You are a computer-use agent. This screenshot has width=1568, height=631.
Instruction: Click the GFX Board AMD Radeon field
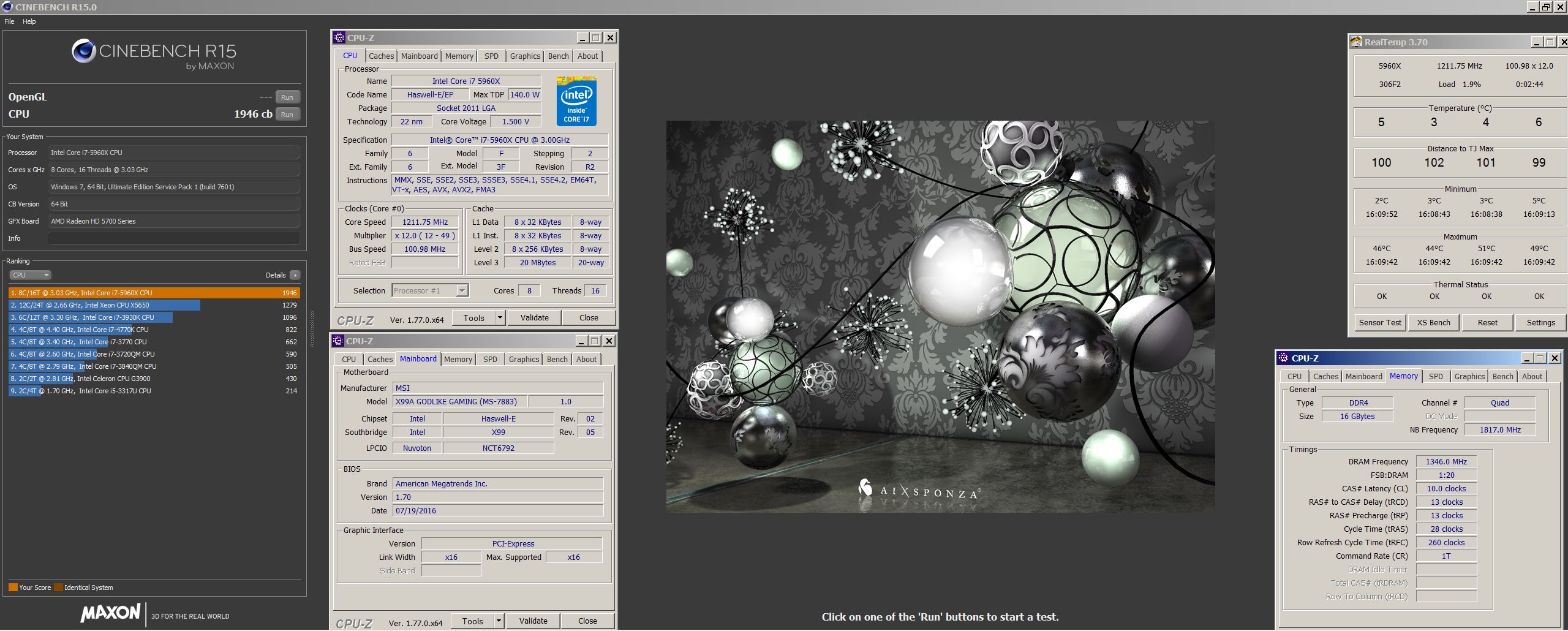[174, 221]
